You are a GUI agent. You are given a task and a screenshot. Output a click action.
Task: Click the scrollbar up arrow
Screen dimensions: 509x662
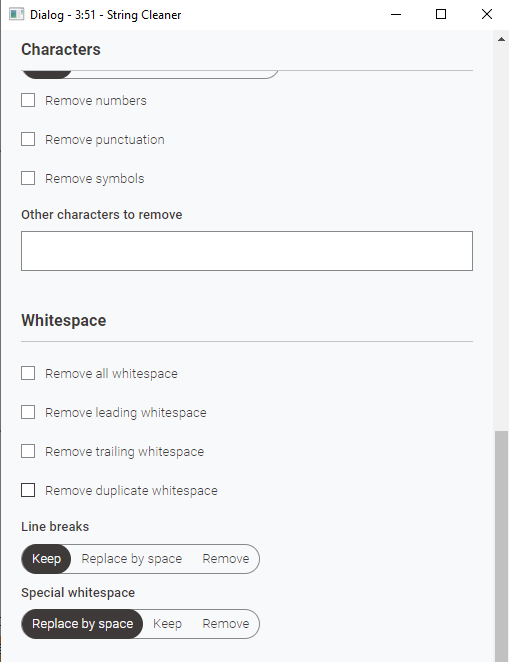pyautogui.click(x=501, y=39)
